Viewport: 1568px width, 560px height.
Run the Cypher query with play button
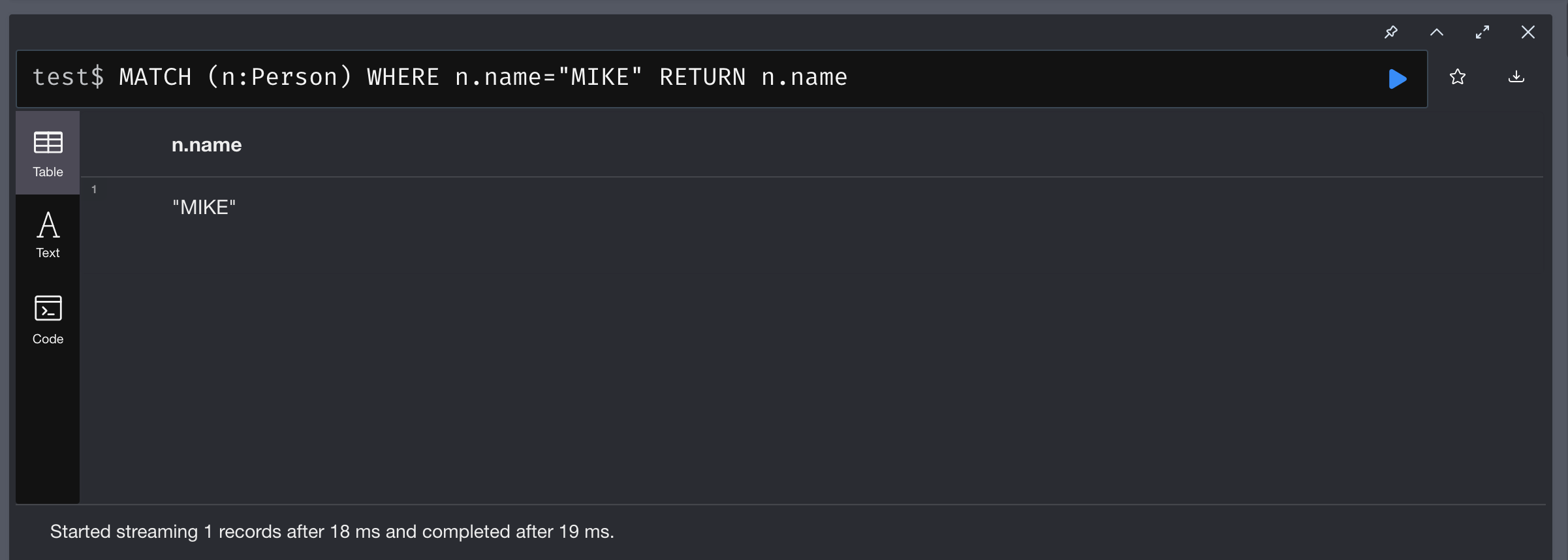1397,79
